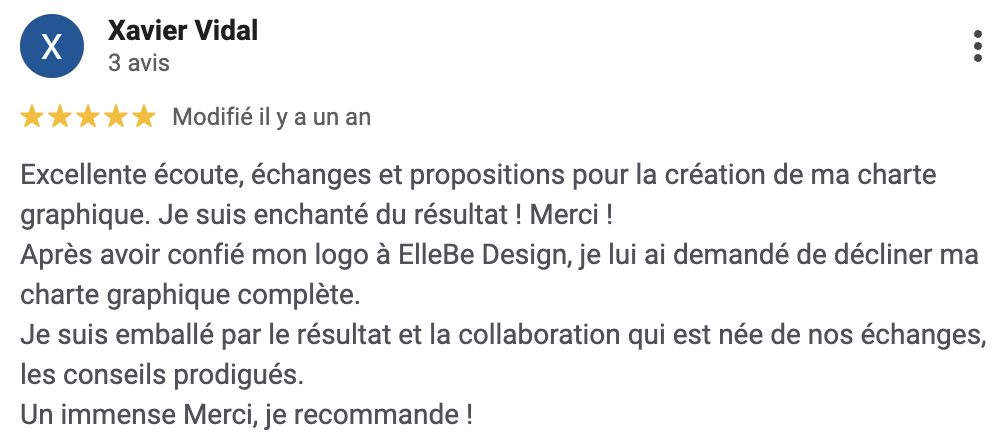Click the fourth rating star
Viewport: 1004px width, 446px height.
[116, 117]
